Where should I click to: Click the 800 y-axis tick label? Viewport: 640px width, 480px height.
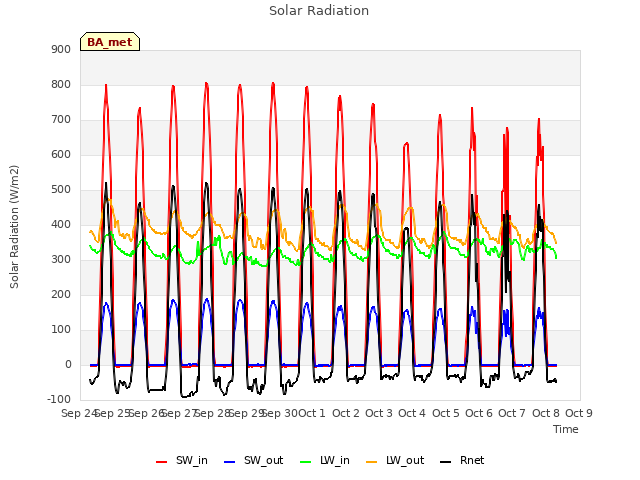[x=61, y=84]
